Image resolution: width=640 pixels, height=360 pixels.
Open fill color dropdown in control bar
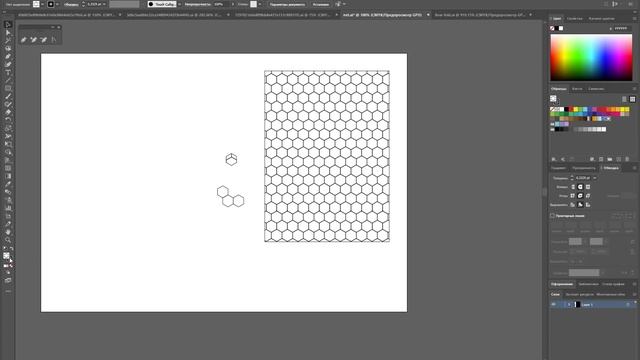click(42, 4)
